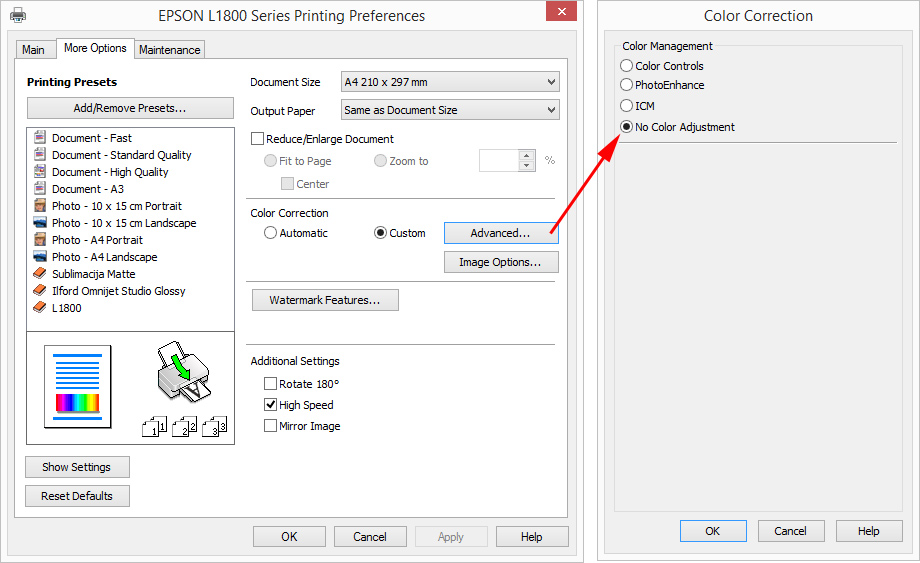Switch to the Maintenance tab
The height and width of the screenshot is (563, 920).
click(x=170, y=50)
